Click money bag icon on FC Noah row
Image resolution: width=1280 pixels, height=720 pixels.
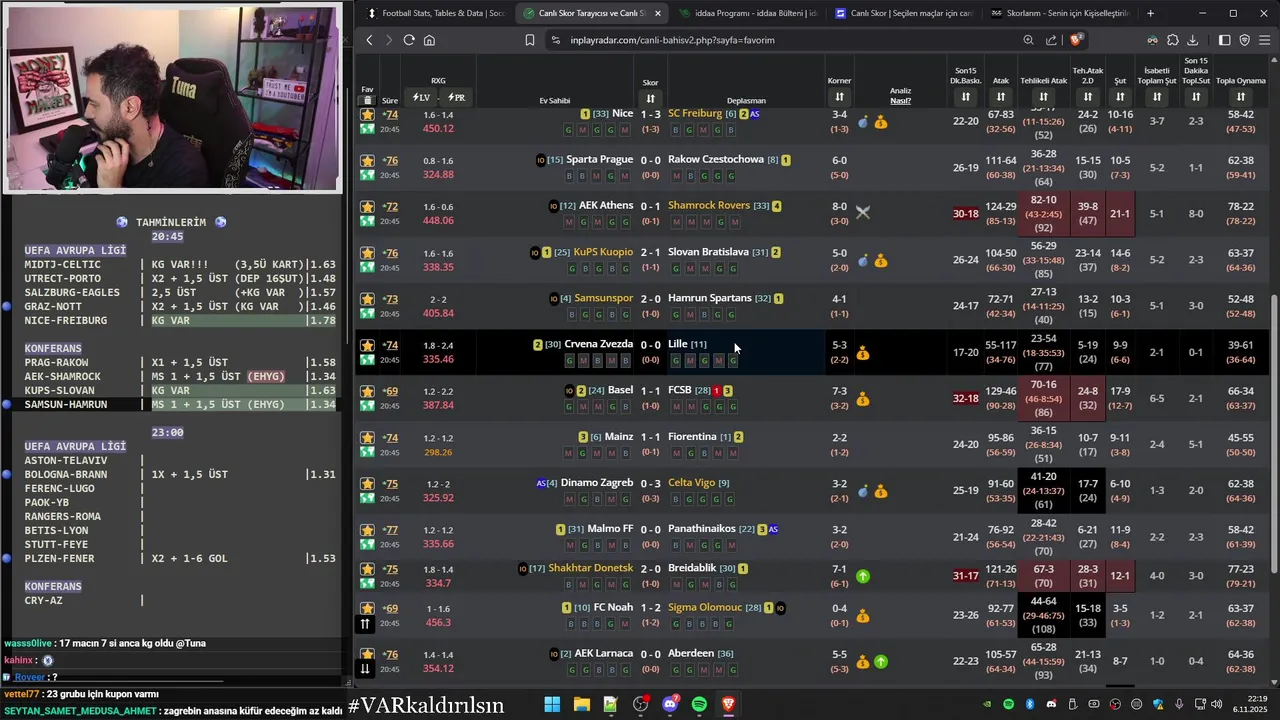tap(863, 616)
